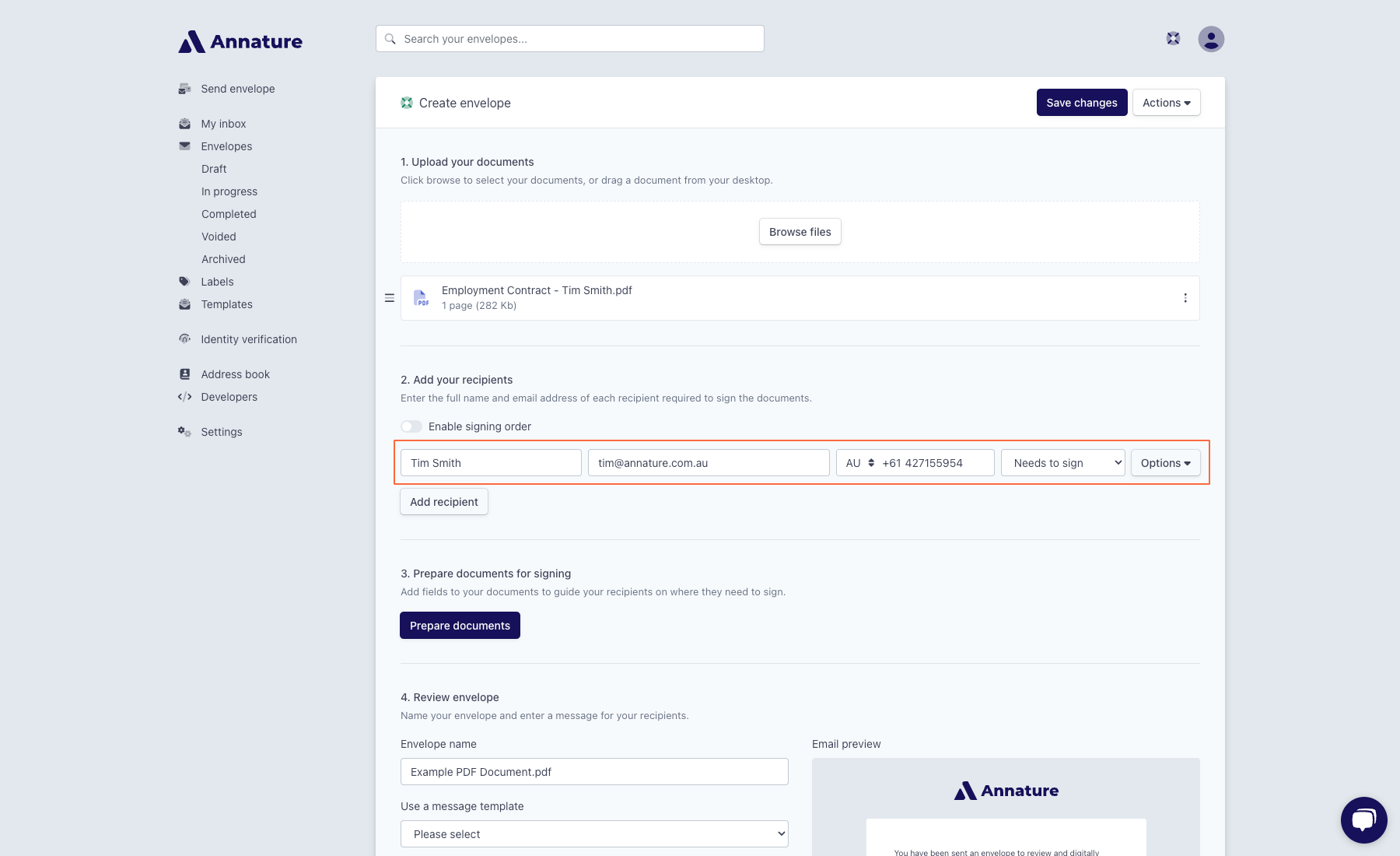Open the AU country code selector
Viewport: 1400px width, 856px height.
pyautogui.click(x=859, y=463)
